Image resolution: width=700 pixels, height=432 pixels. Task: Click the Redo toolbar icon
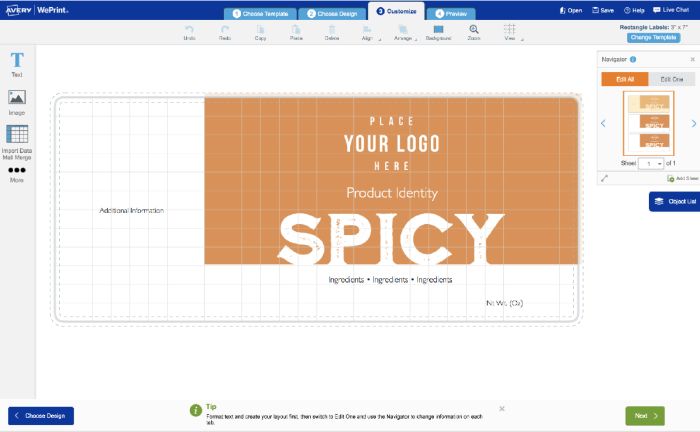225,32
